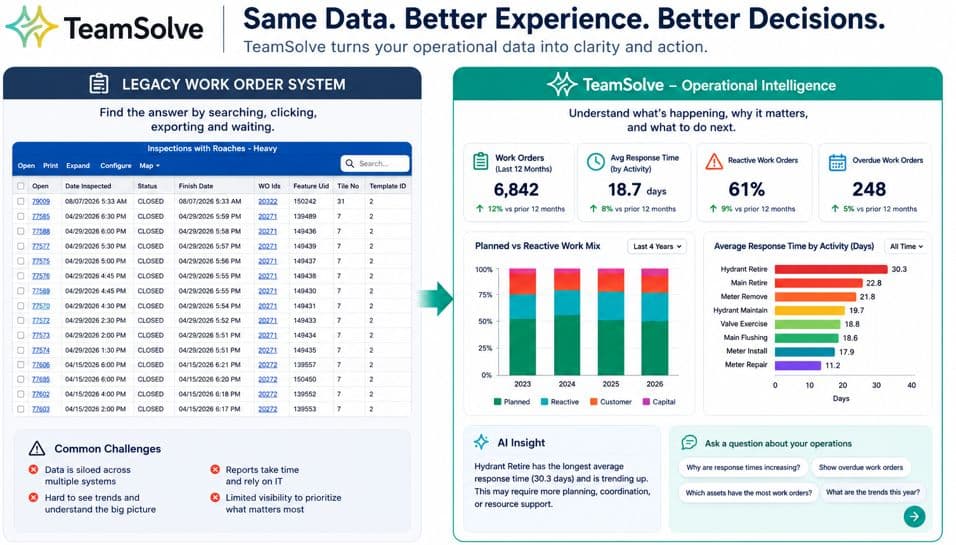Click the Date Inspected column header

[x=88, y=186]
